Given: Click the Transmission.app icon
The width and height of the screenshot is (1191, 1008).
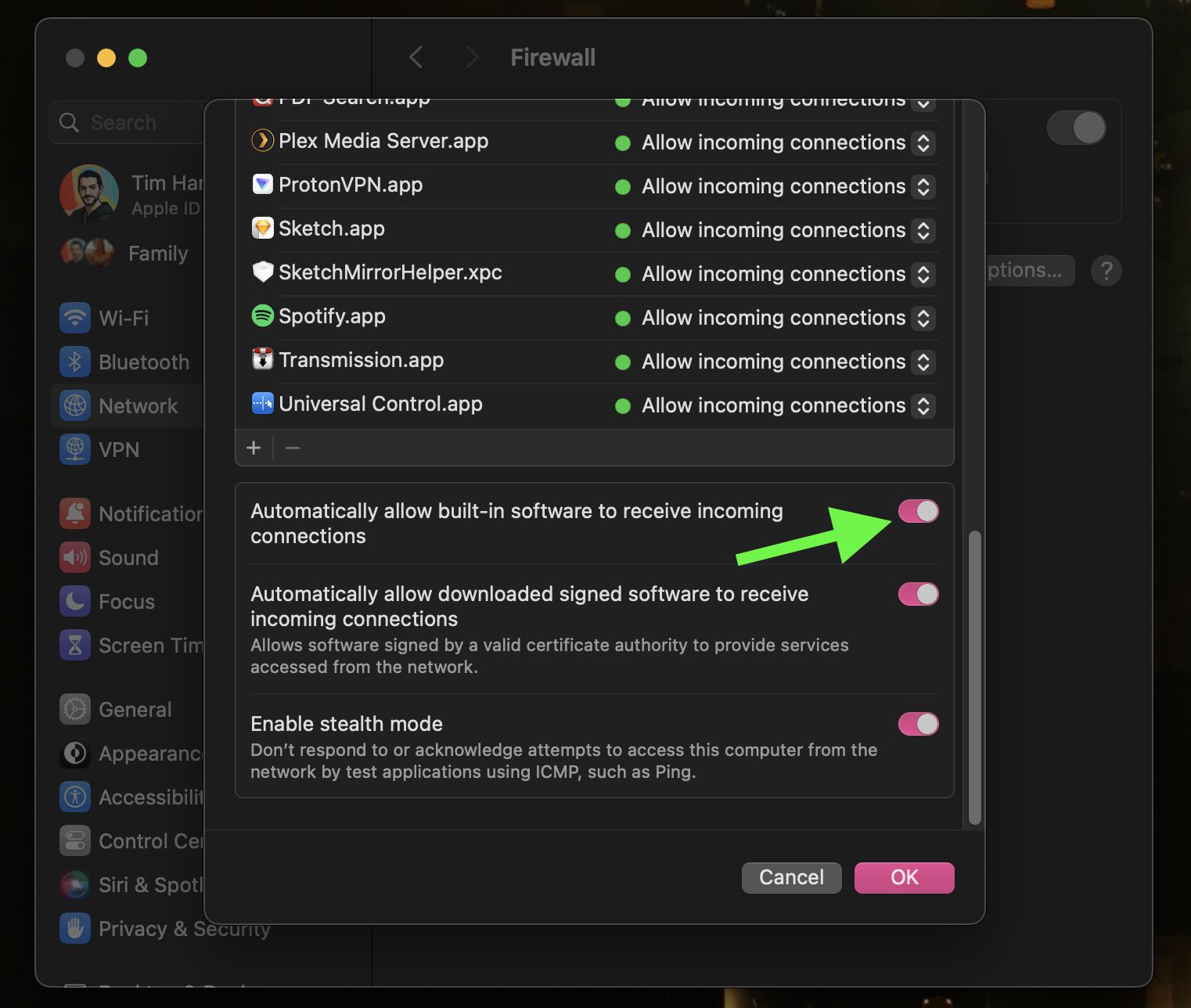Looking at the screenshot, I should click(263, 360).
